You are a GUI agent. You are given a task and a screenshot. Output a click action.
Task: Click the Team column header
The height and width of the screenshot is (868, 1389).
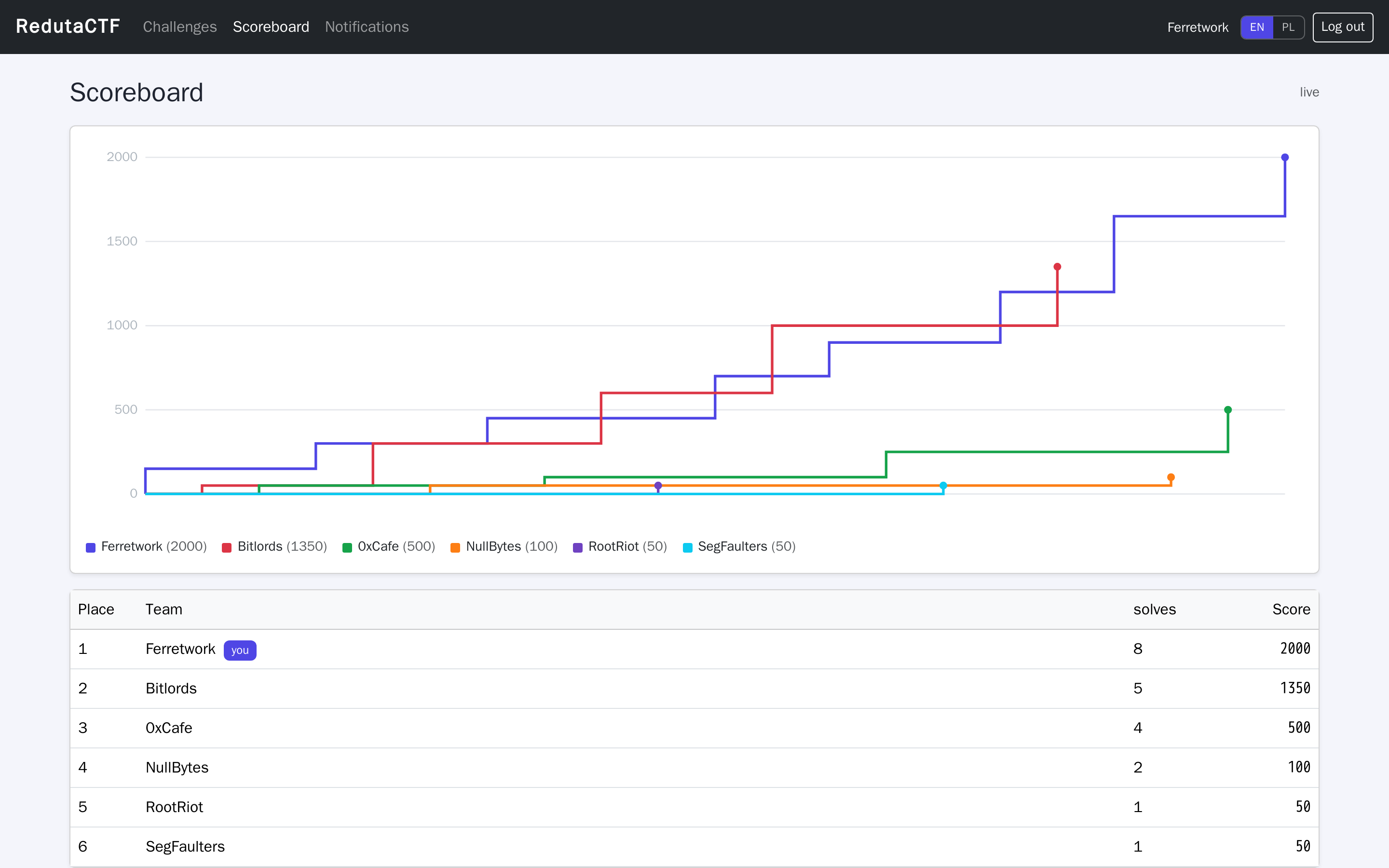163,609
